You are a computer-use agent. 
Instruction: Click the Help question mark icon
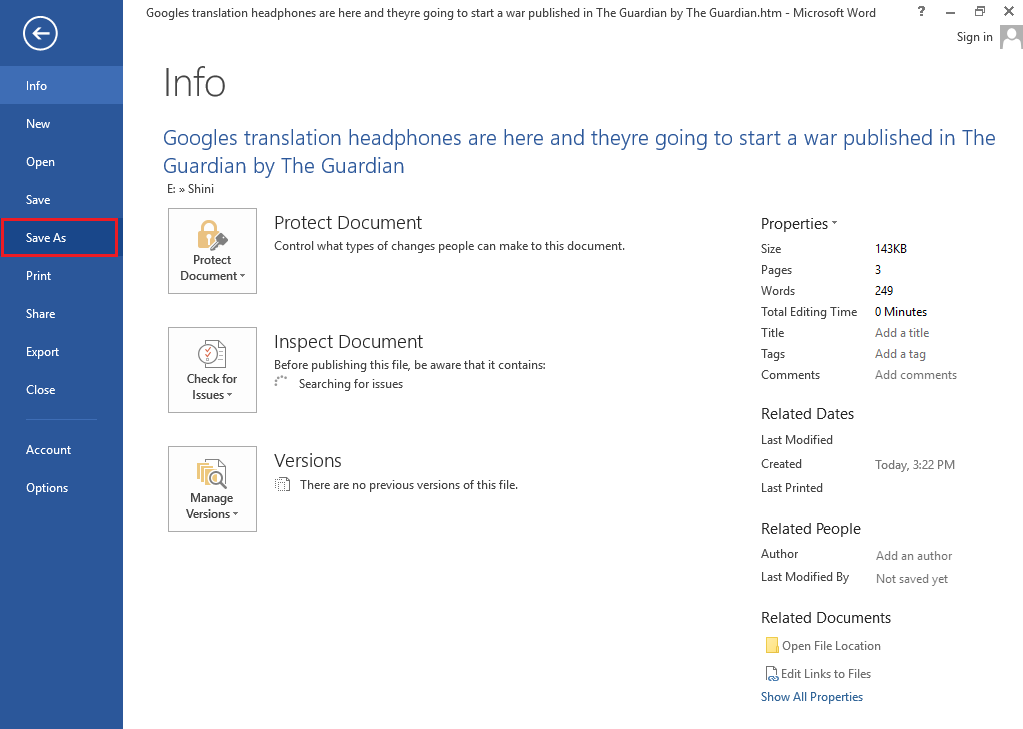click(921, 11)
